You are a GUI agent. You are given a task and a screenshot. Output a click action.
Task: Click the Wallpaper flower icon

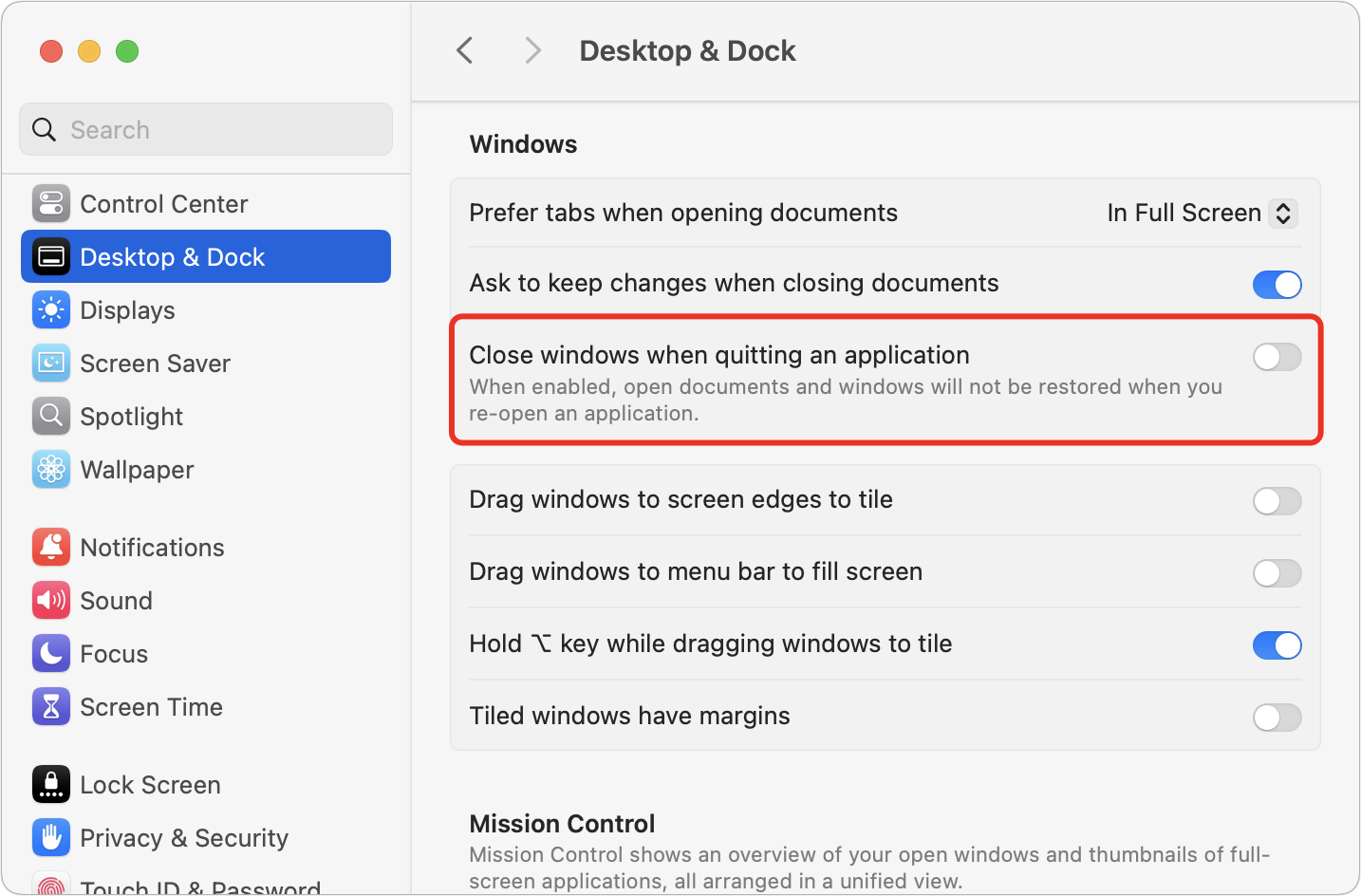tap(51, 470)
